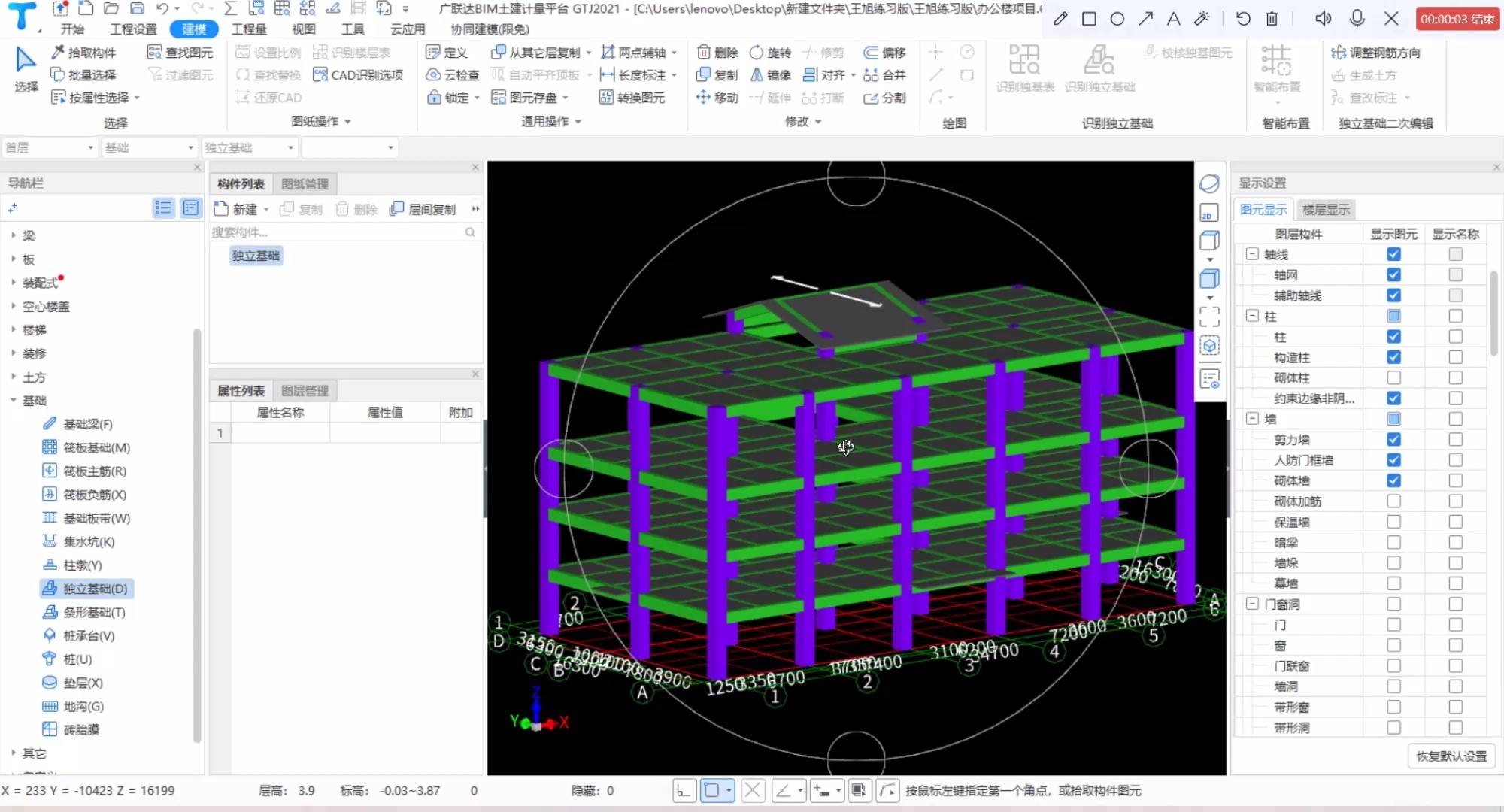Switch to the 楼层显示 tab
The image size is (1504, 812).
pyautogui.click(x=1325, y=209)
